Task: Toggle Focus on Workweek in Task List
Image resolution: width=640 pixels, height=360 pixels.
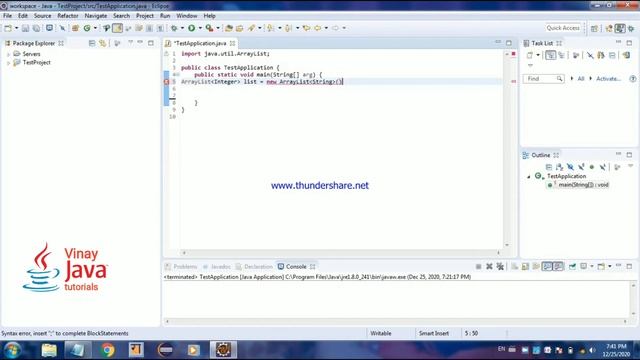Action: (576, 55)
